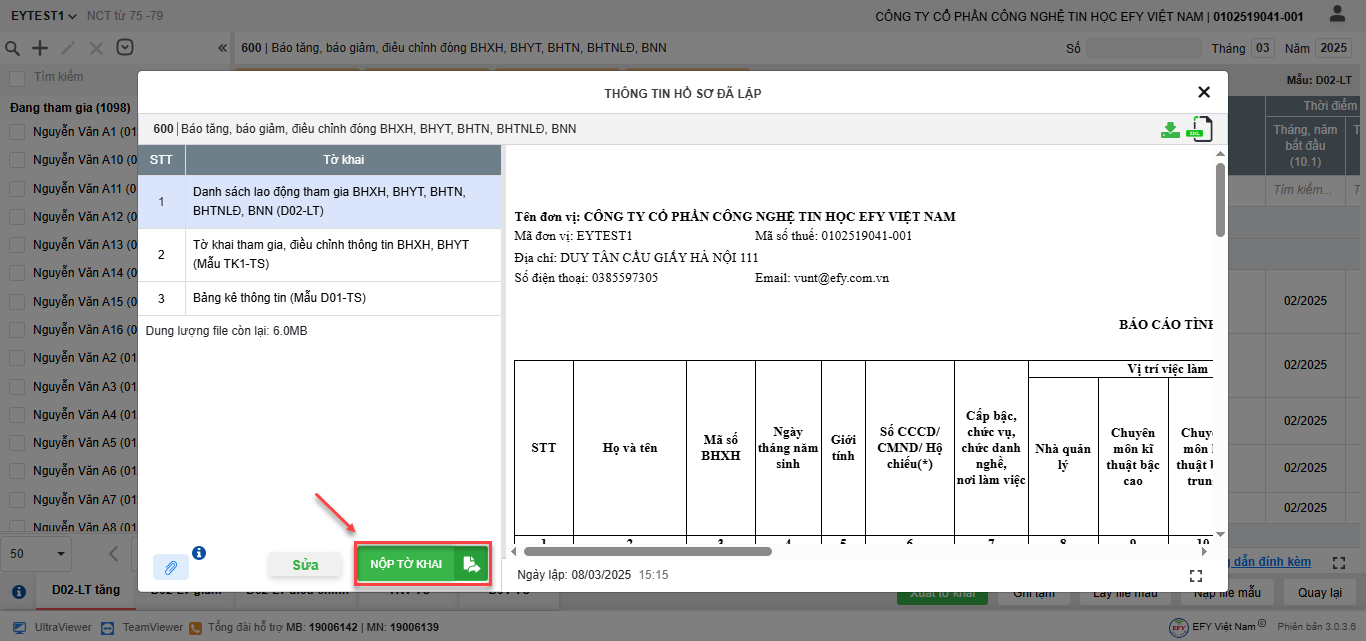Open the paperclip attachment button
1366x641 pixels.
[171, 567]
